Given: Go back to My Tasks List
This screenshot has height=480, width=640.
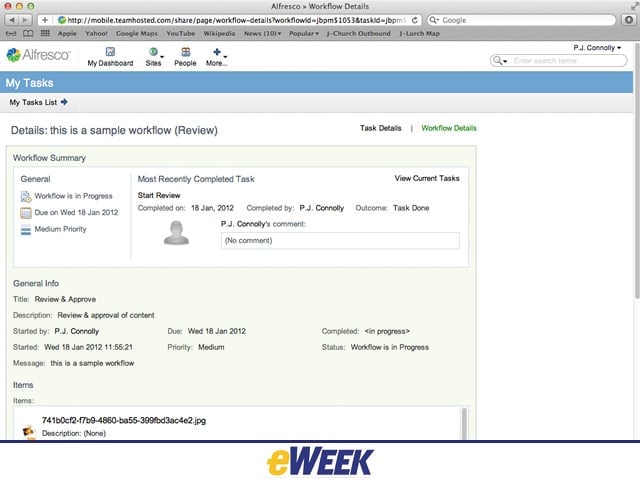Looking at the screenshot, I should click(x=33, y=102).
